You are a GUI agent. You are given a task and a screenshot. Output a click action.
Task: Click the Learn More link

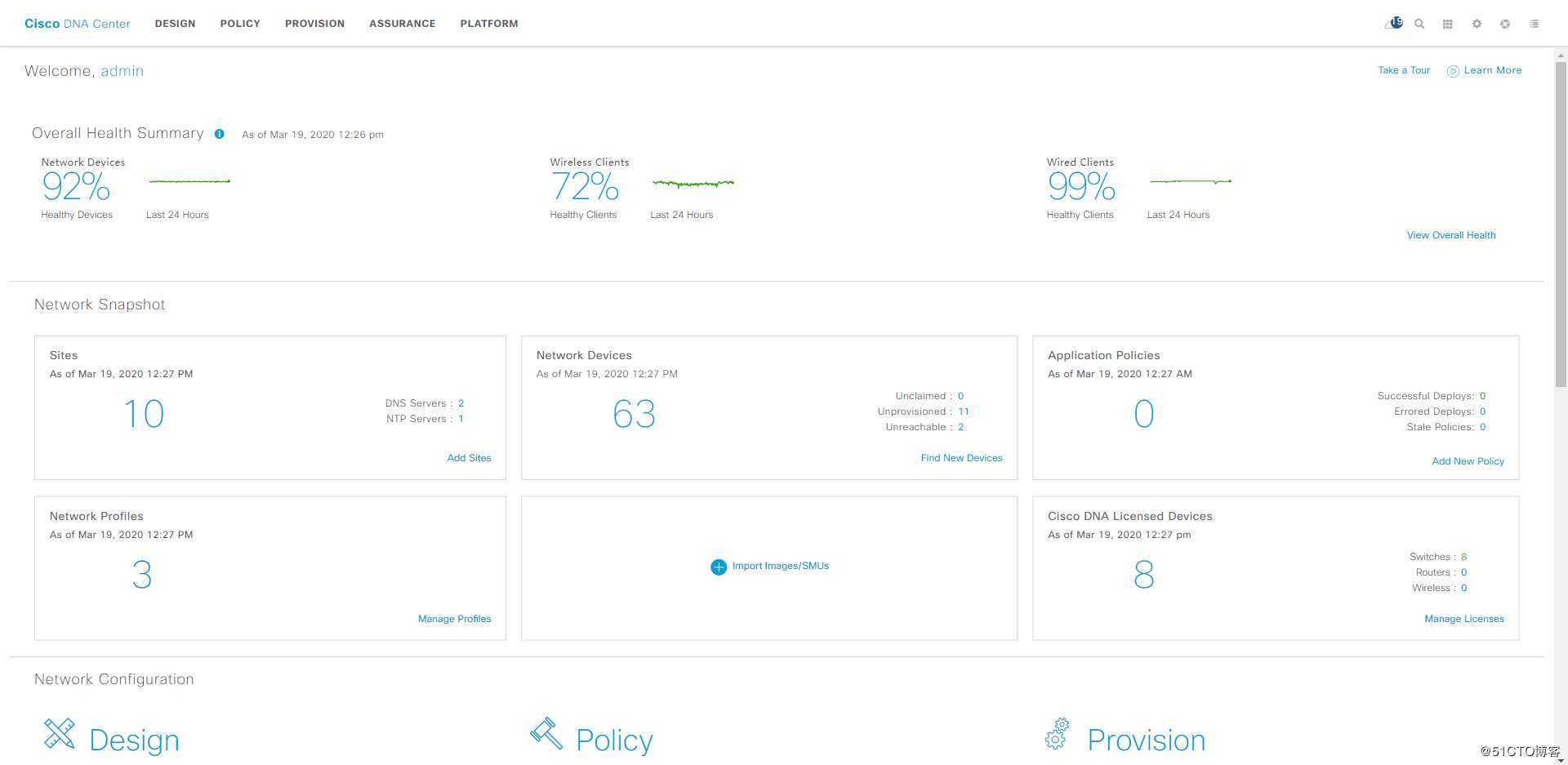pyautogui.click(x=1493, y=70)
